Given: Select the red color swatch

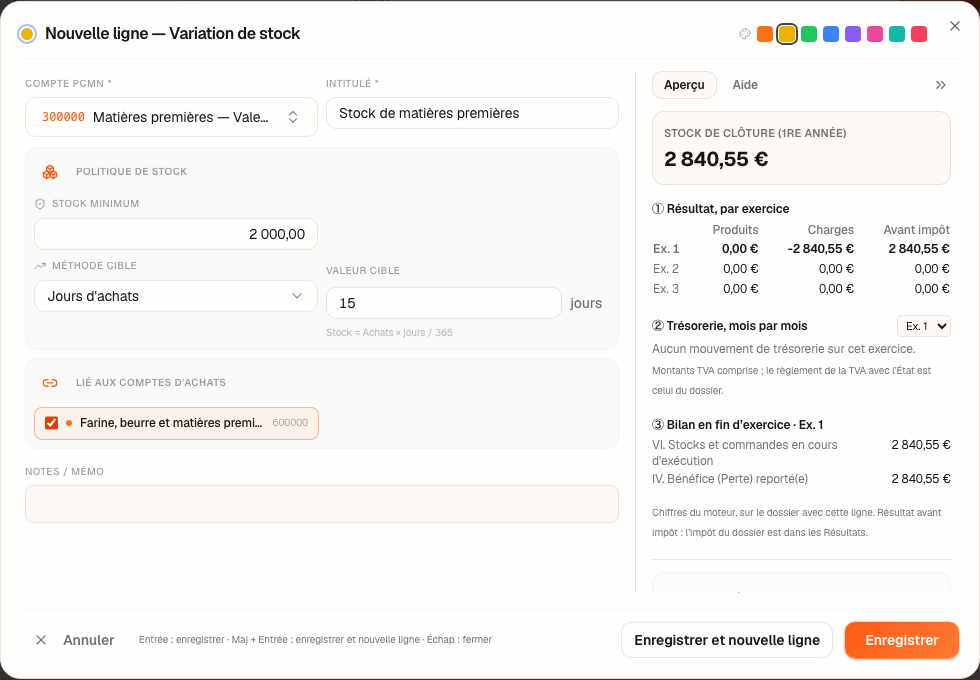Looking at the screenshot, I should pyautogui.click(x=919, y=34).
